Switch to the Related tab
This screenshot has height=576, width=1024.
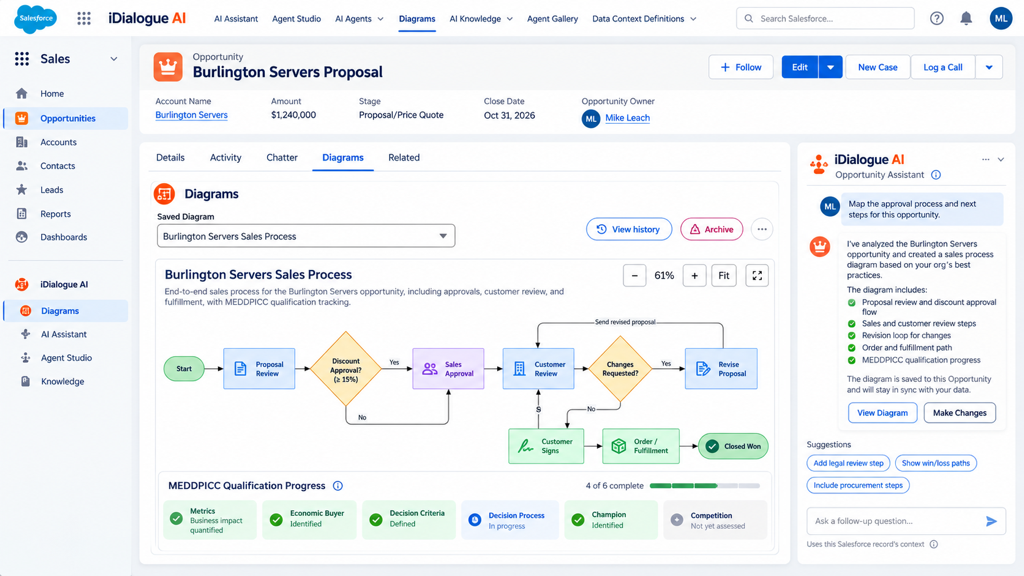coord(404,157)
